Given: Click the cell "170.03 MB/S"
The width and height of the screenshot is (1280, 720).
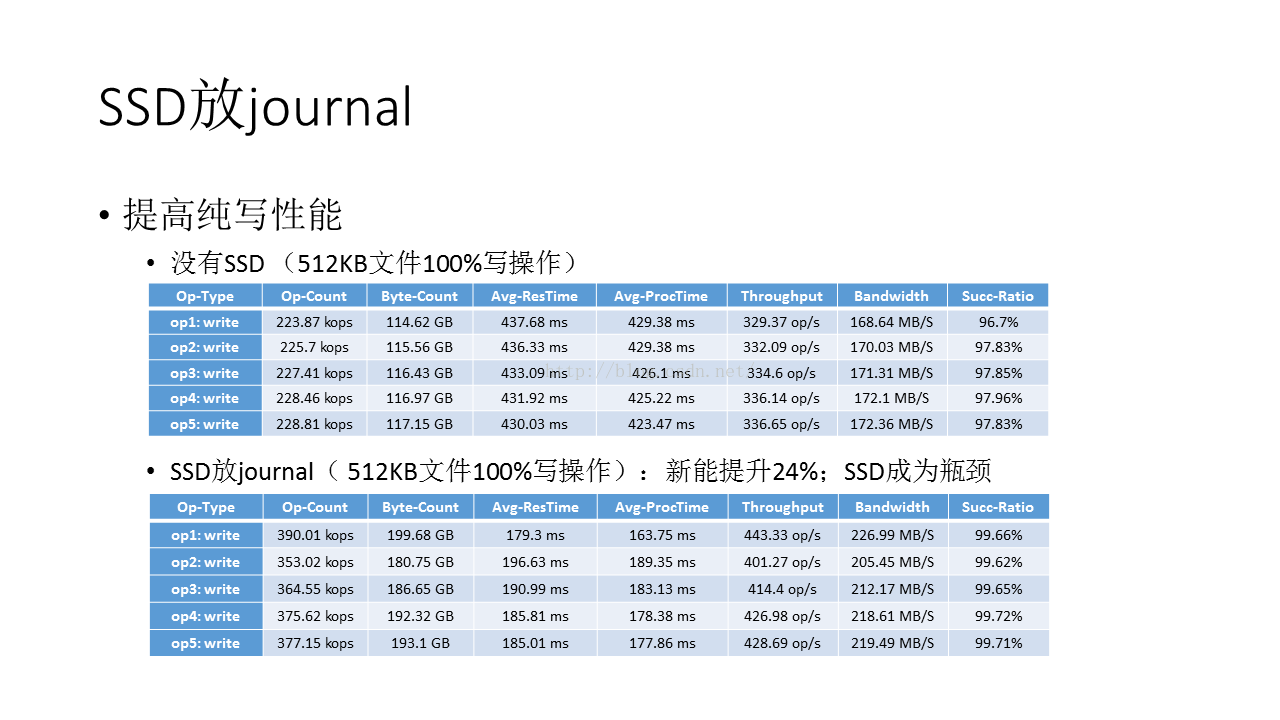Looking at the screenshot, I should (x=892, y=347).
